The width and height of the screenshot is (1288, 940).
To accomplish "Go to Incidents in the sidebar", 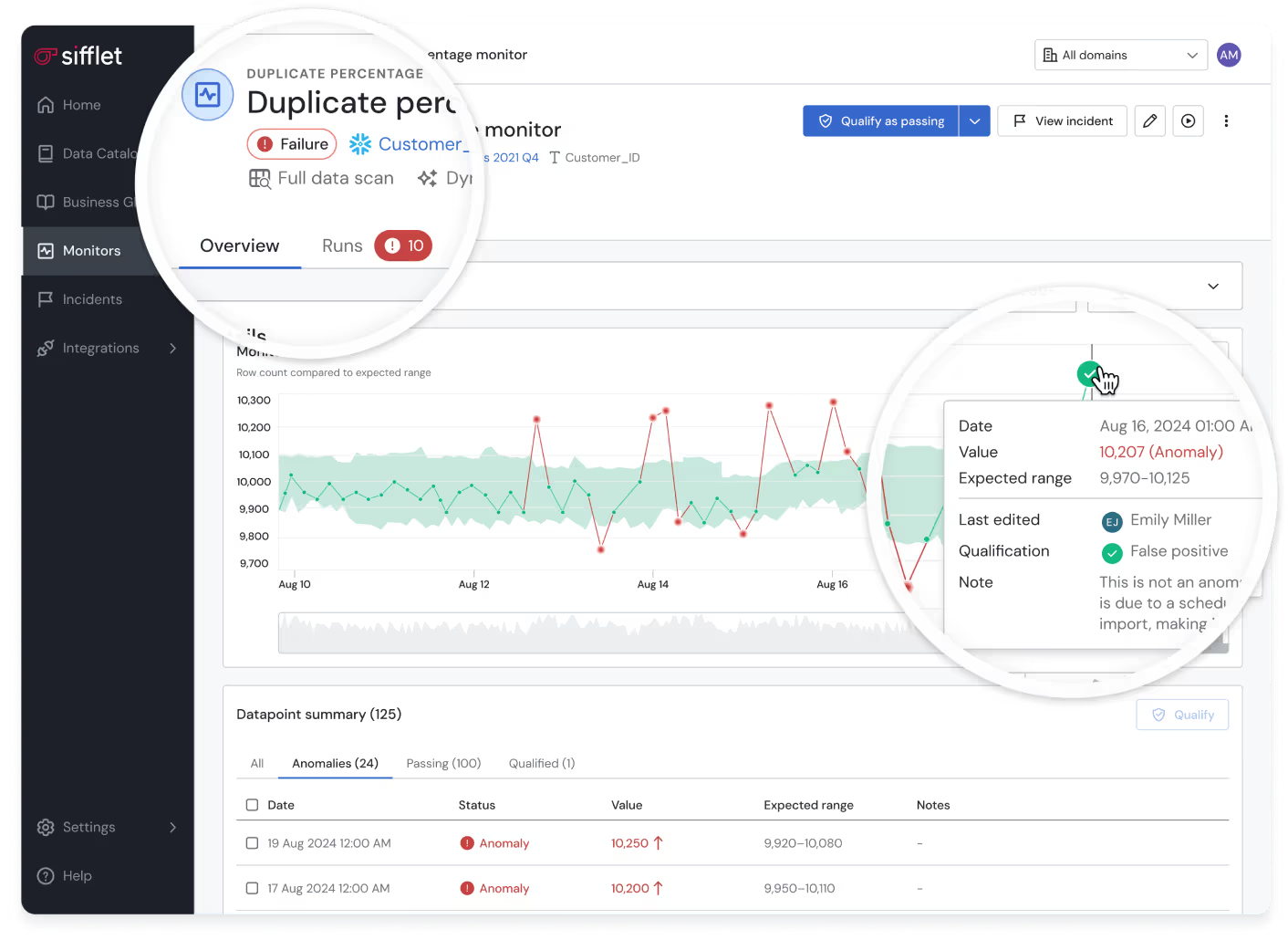I will point(91,299).
